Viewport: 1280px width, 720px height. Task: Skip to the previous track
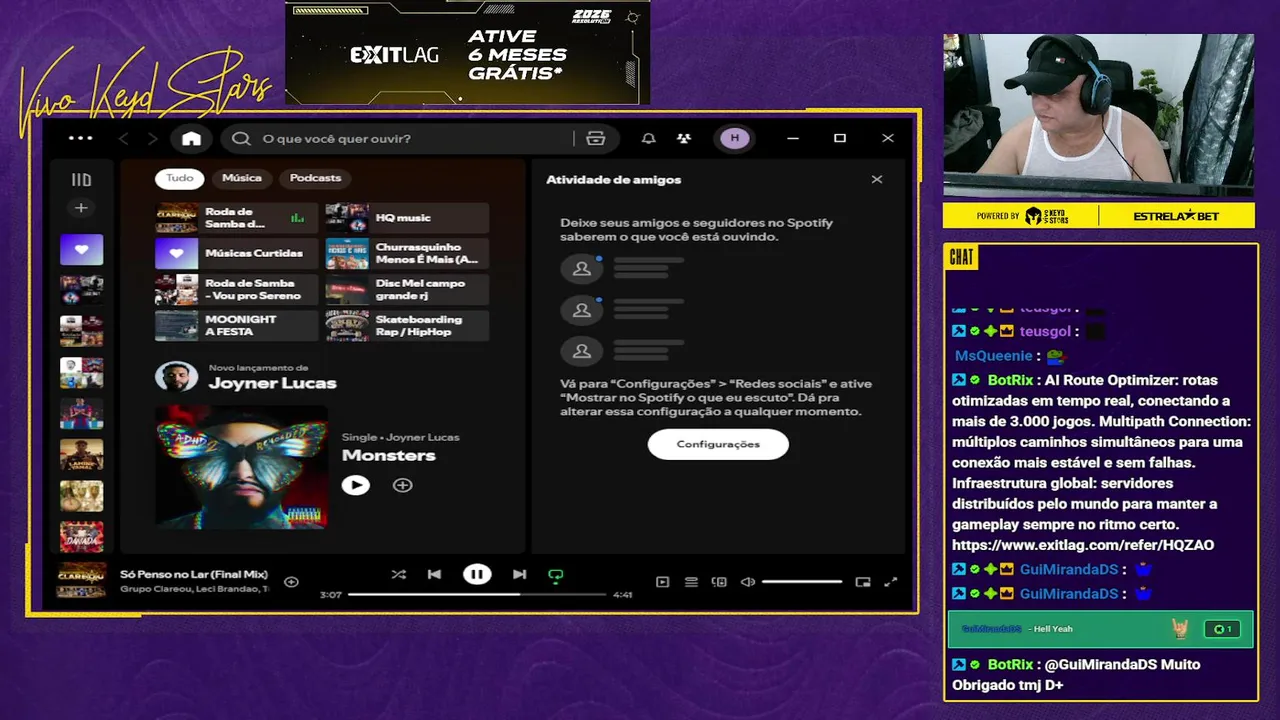pyautogui.click(x=434, y=574)
